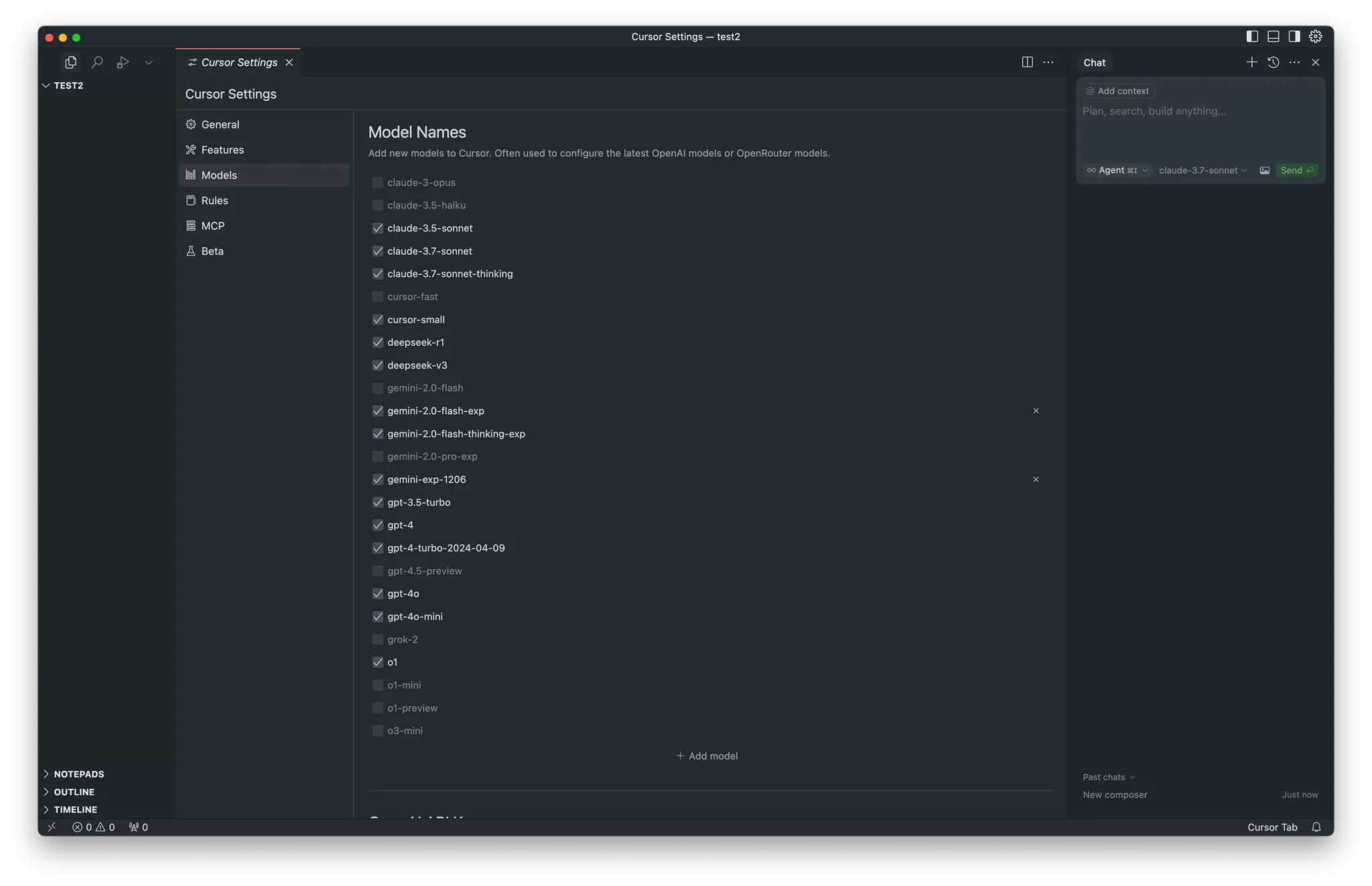Enable grok-2 checkbox
This screenshot has width=1372, height=886.
(x=378, y=639)
